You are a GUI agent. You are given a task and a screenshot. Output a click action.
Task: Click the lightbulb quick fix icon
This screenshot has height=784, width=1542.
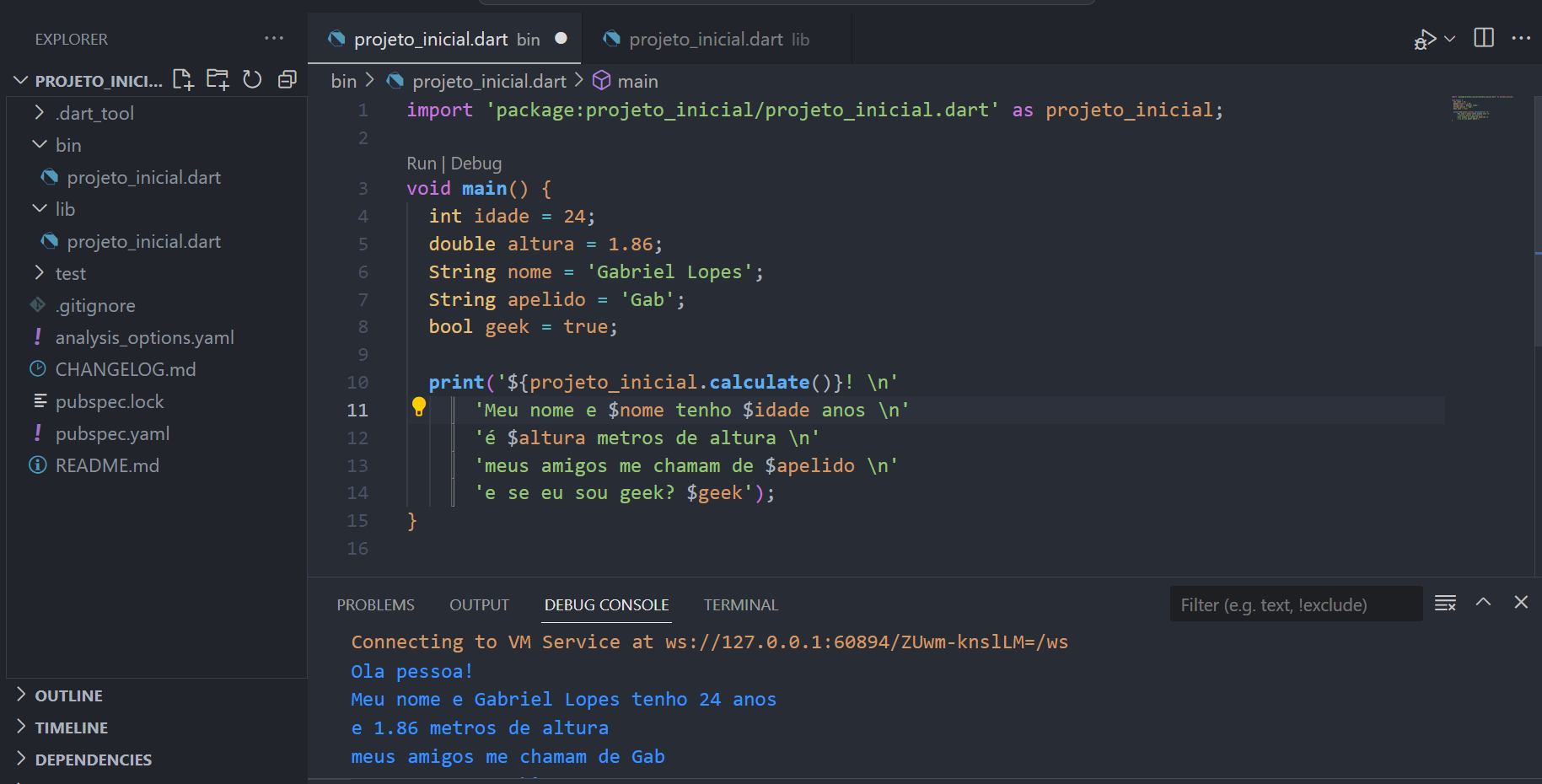419,407
